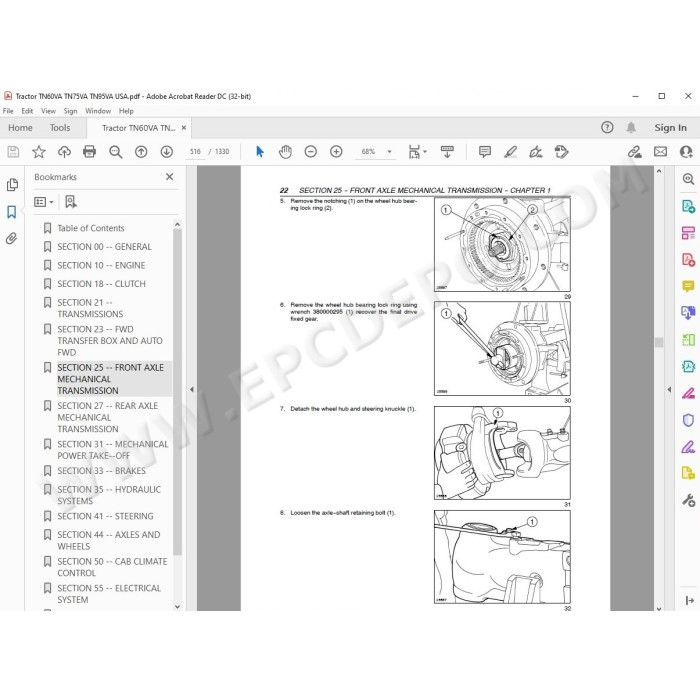Select the highlight text tool
This screenshot has width=700, height=700.
510,152
